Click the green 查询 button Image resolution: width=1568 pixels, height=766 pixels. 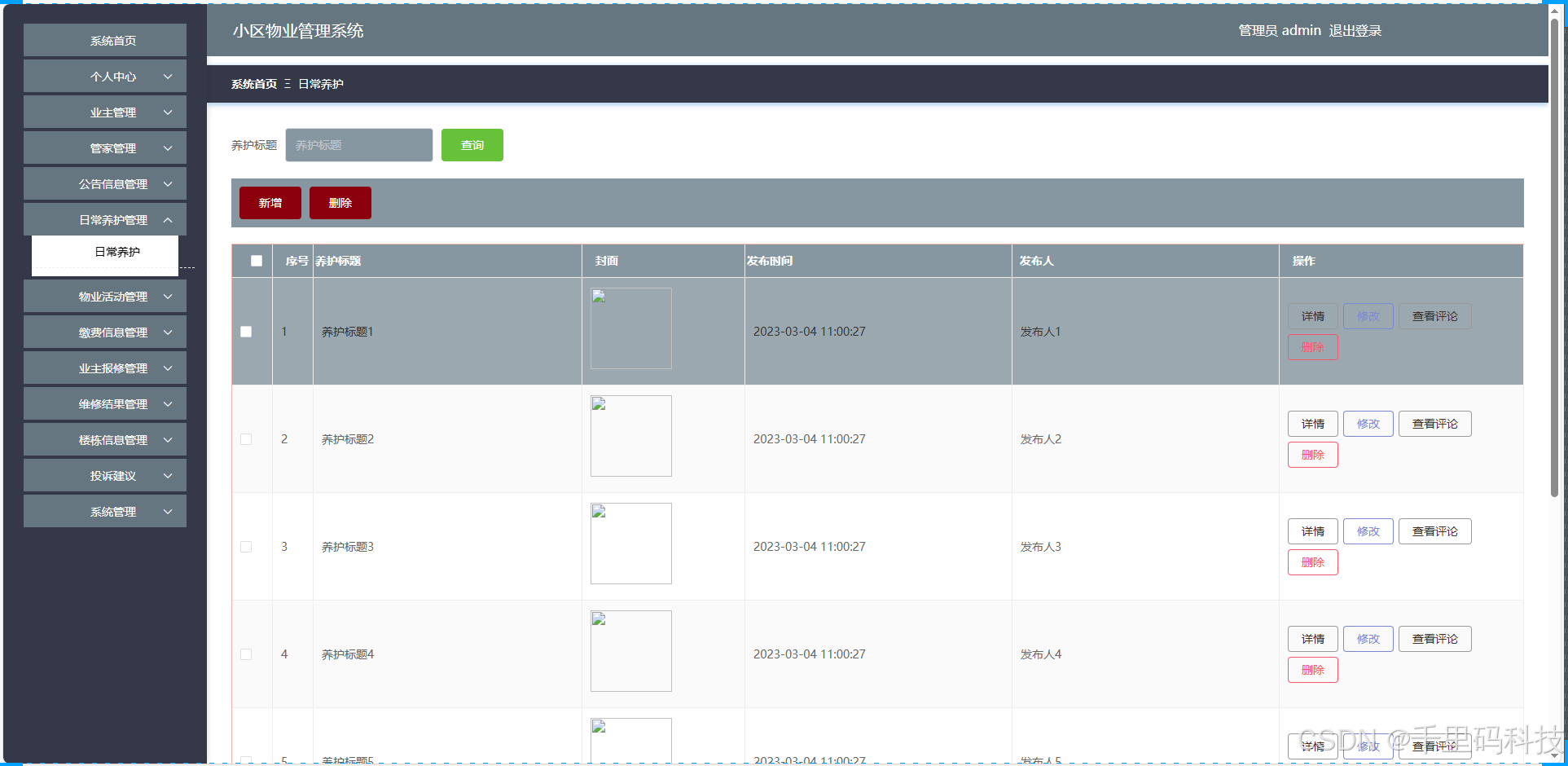point(472,145)
